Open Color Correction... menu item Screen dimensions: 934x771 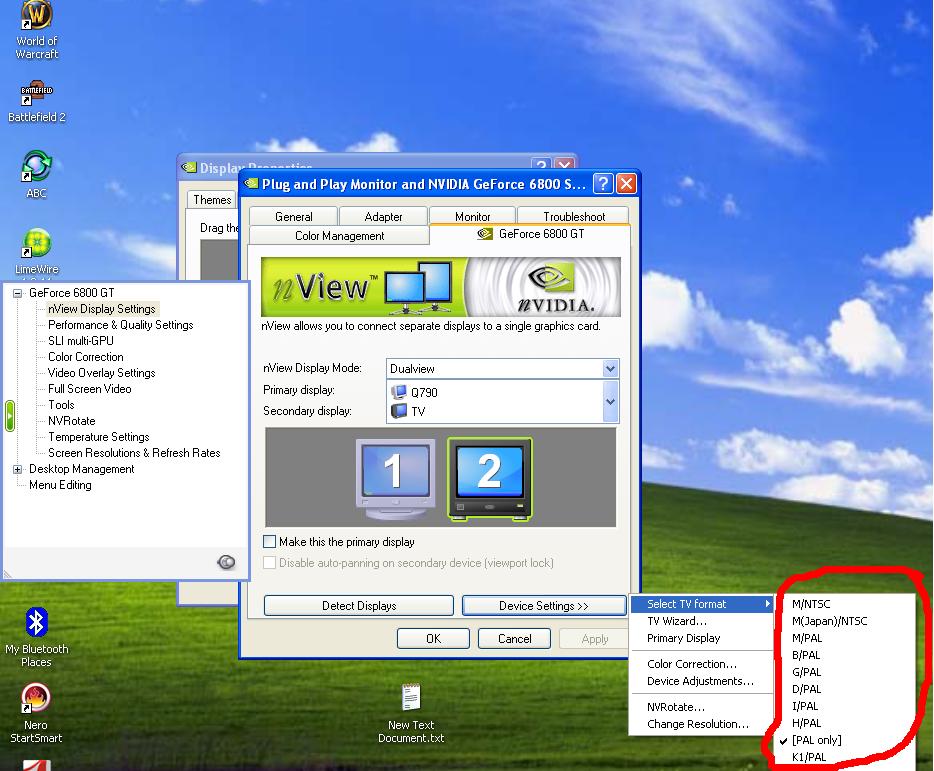click(701, 664)
